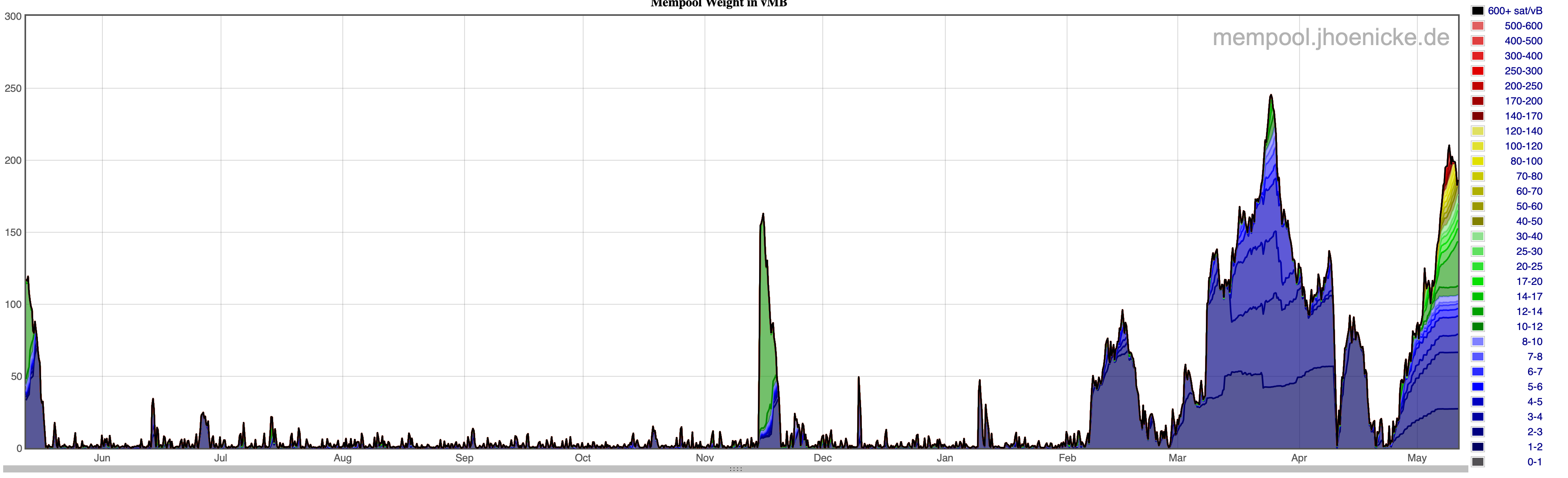The image size is (1568, 478).
Task: Select the 4-5 legend label
Action: click(x=1534, y=402)
